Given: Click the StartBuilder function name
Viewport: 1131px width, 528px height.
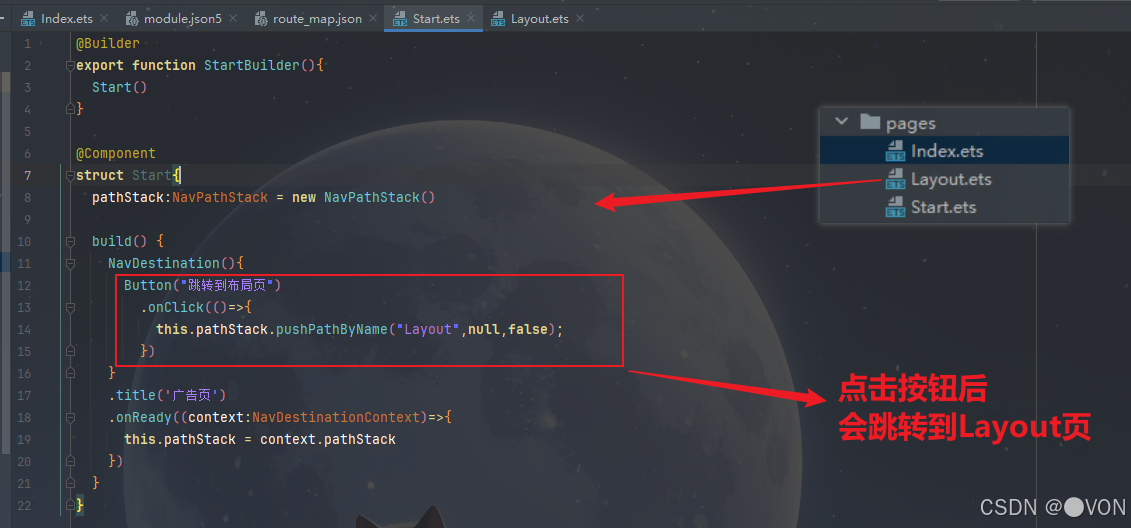Looking at the screenshot, I should pyautogui.click(x=252, y=65).
